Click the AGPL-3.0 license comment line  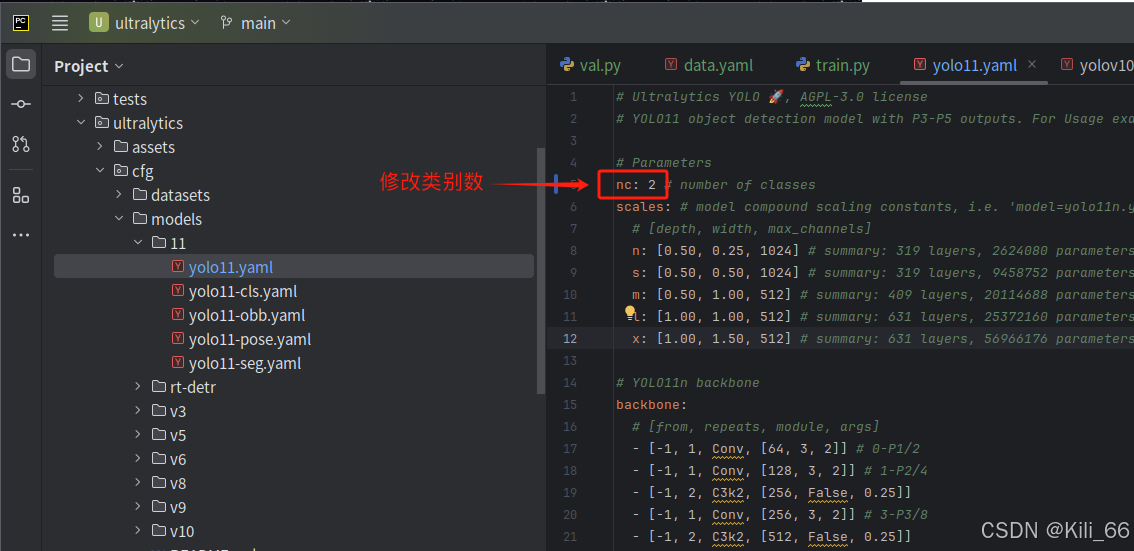tap(772, 97)
